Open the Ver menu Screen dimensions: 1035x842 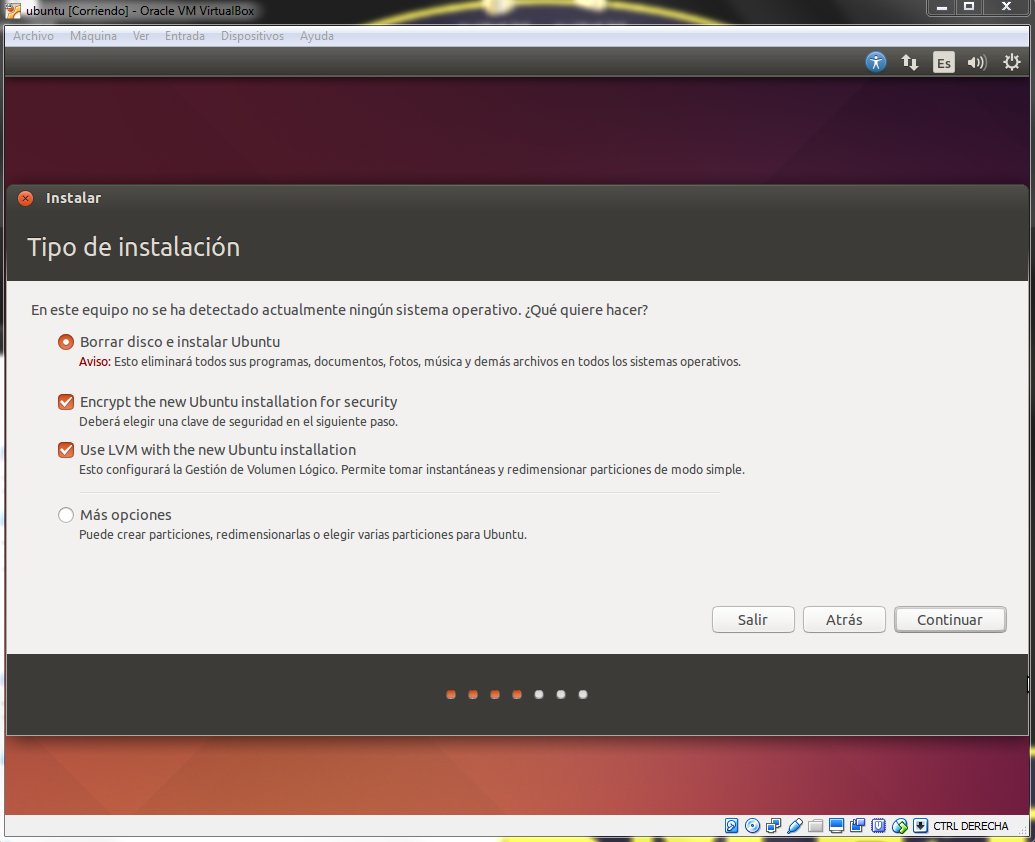141,36
